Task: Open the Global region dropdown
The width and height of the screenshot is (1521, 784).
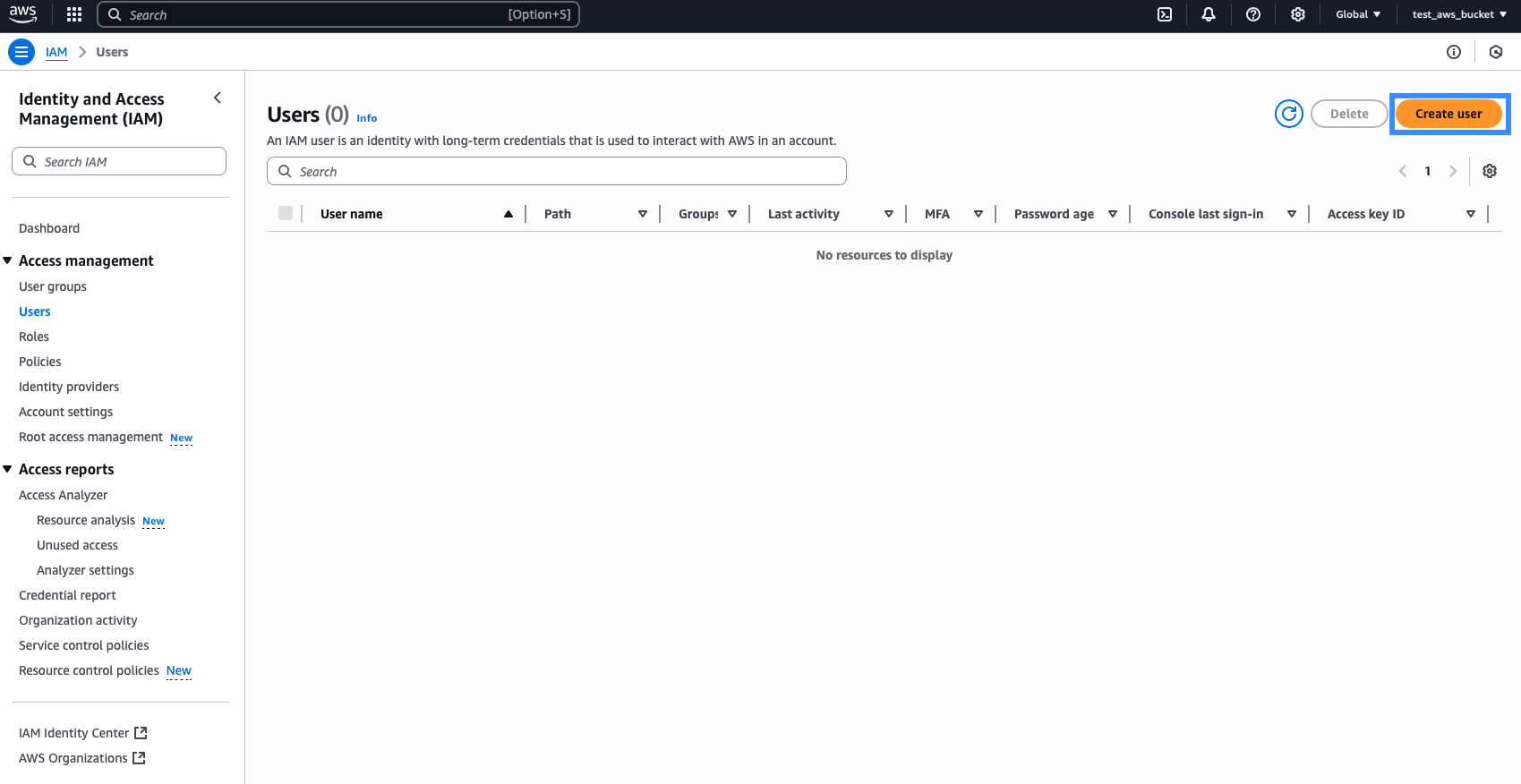Action: tap(1358, 14)
